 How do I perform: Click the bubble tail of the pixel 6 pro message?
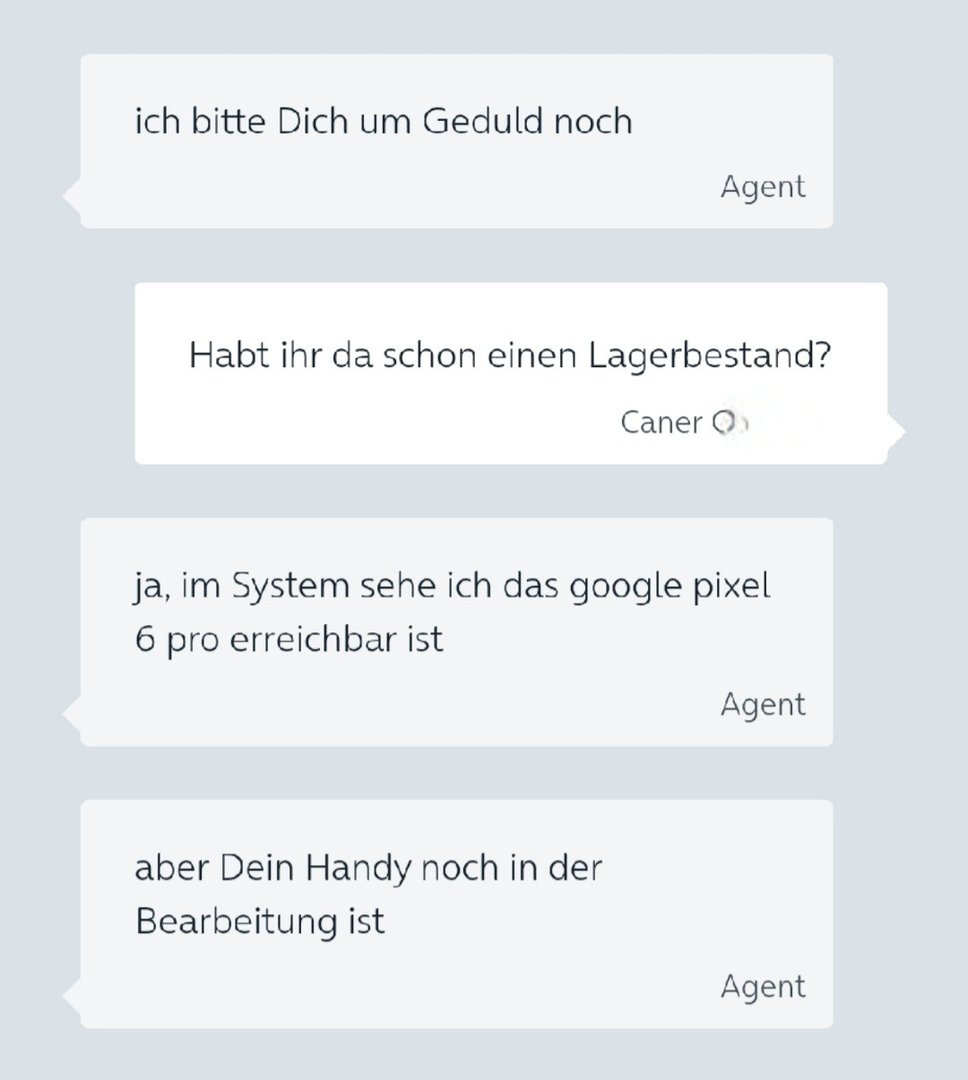(x=72, y=714)
